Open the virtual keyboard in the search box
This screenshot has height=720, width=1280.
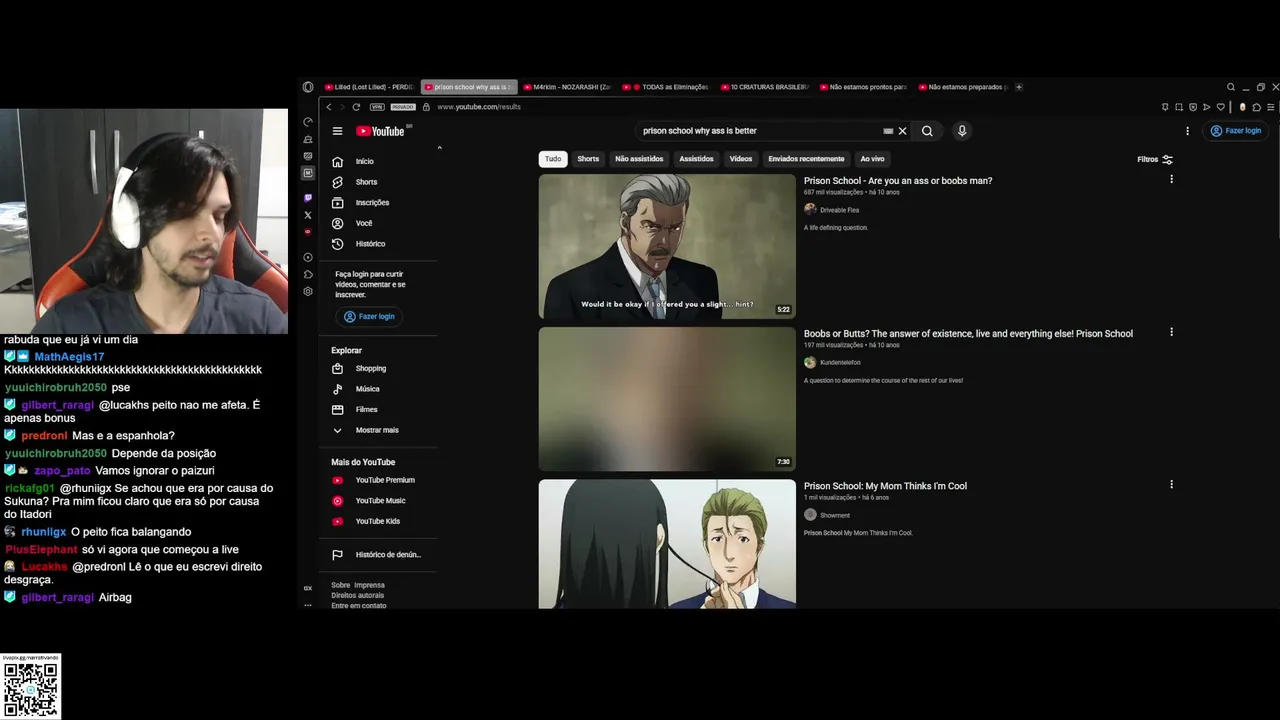(x=888, y=131)
